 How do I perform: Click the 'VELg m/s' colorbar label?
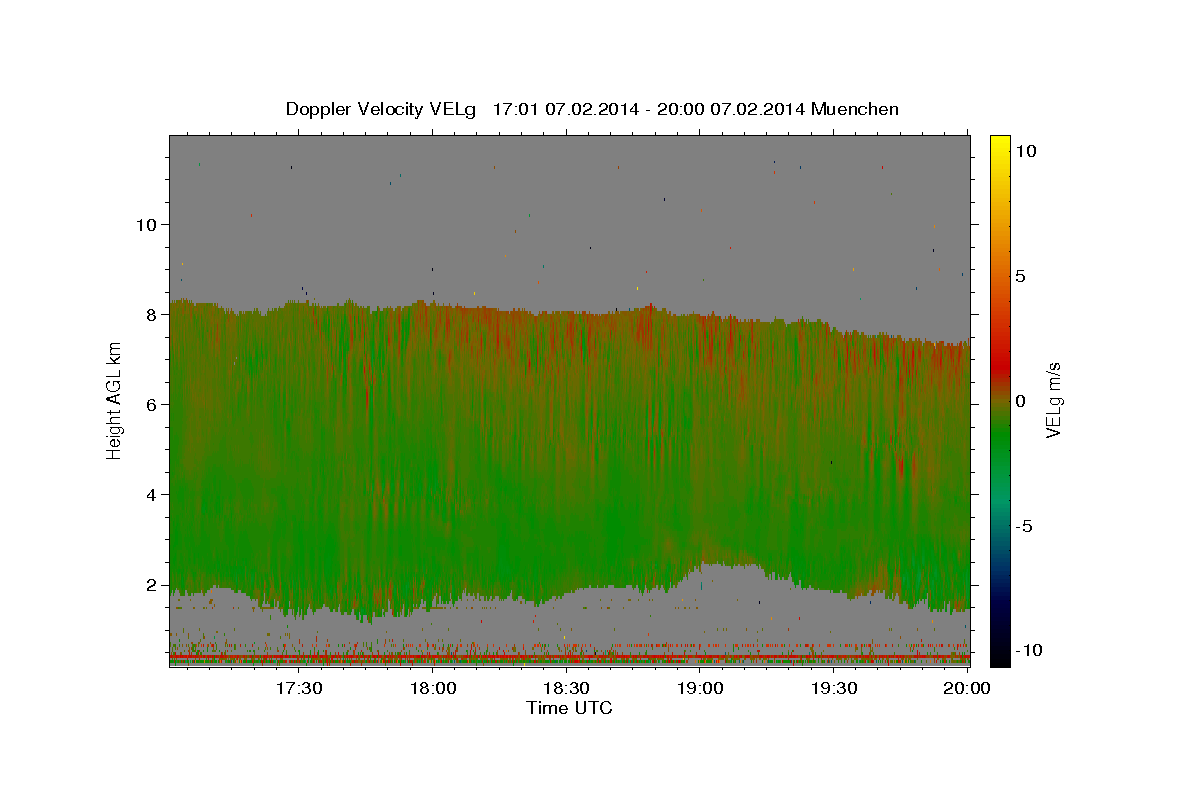click(1053, 400)
